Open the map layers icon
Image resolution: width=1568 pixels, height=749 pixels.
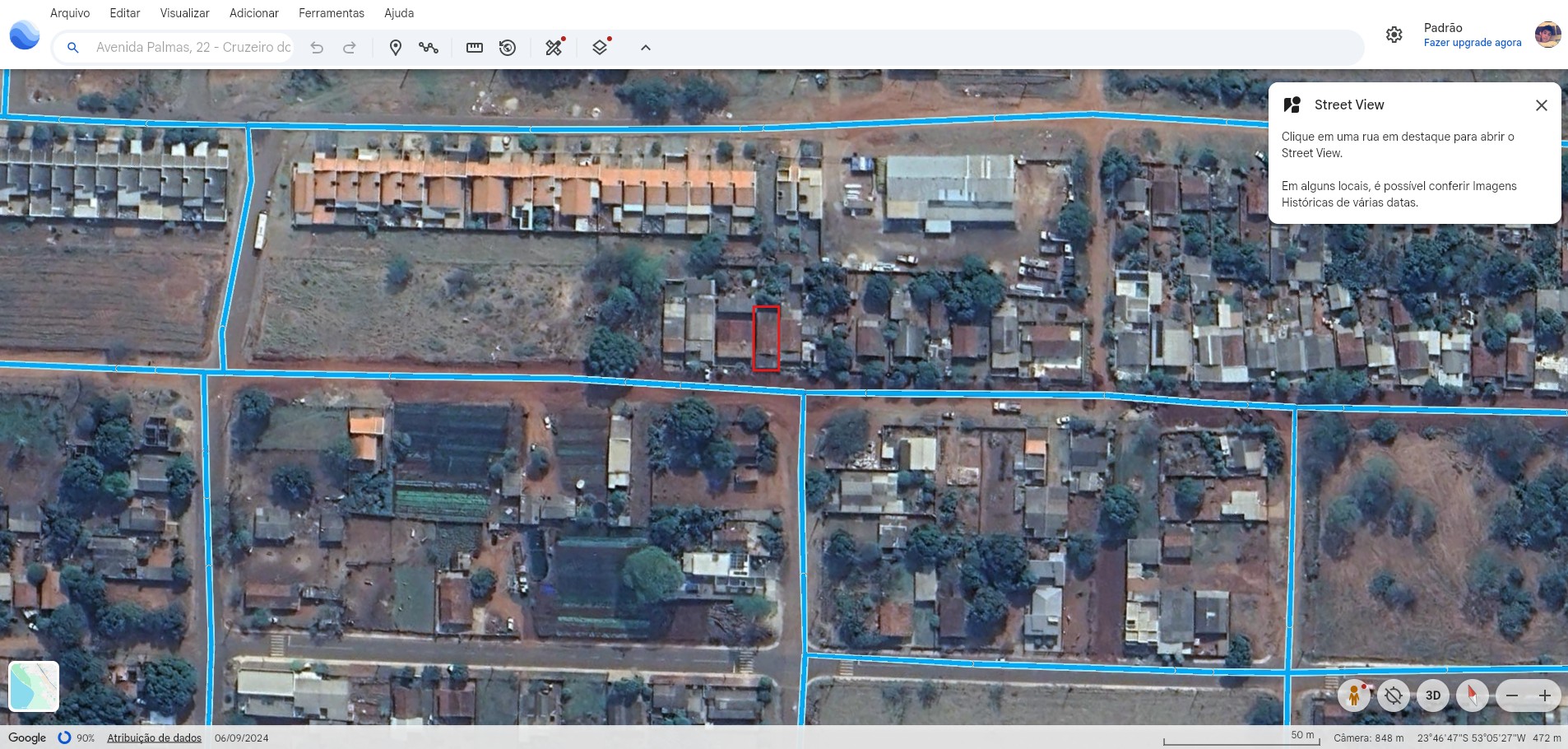601,48
